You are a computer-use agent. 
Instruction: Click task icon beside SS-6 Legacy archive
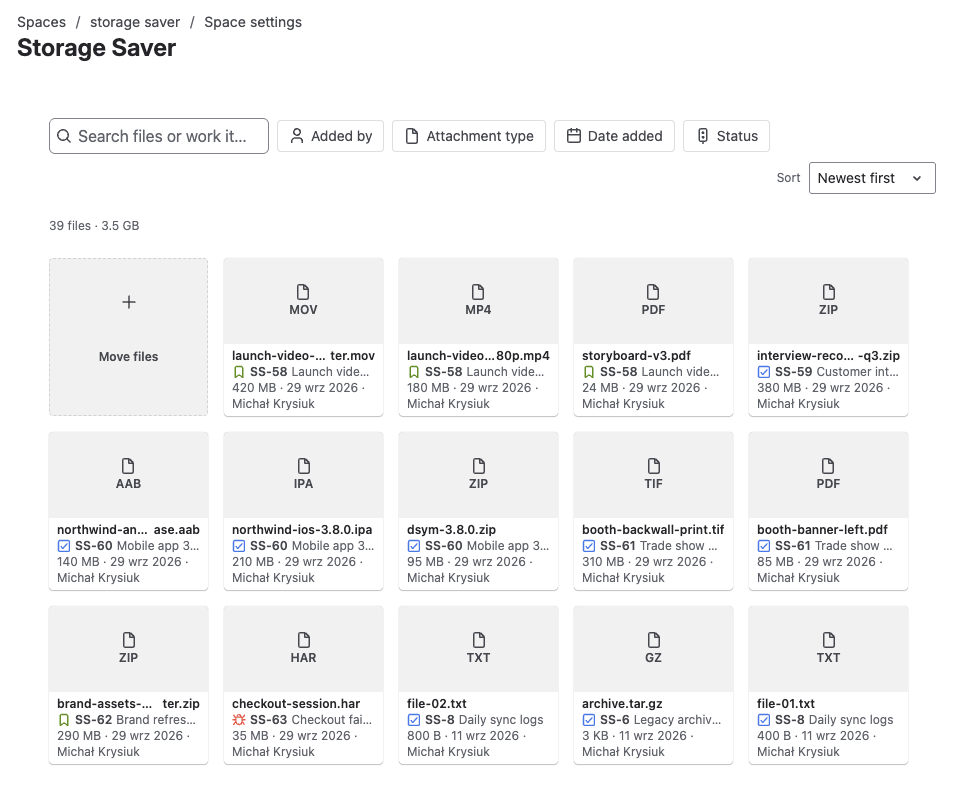589,720
